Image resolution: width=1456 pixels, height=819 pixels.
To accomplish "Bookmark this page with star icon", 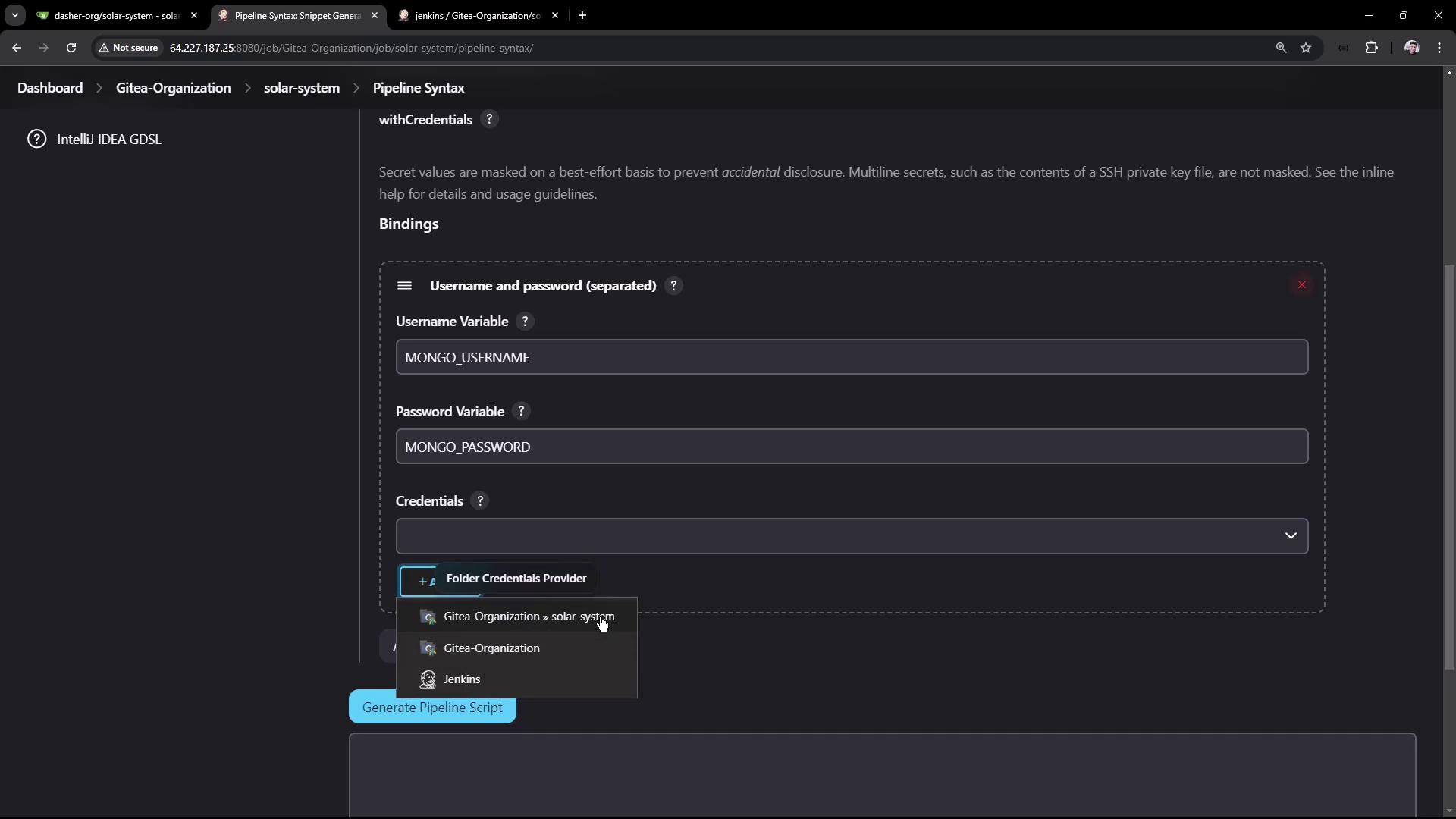I will click(1306, 48).
